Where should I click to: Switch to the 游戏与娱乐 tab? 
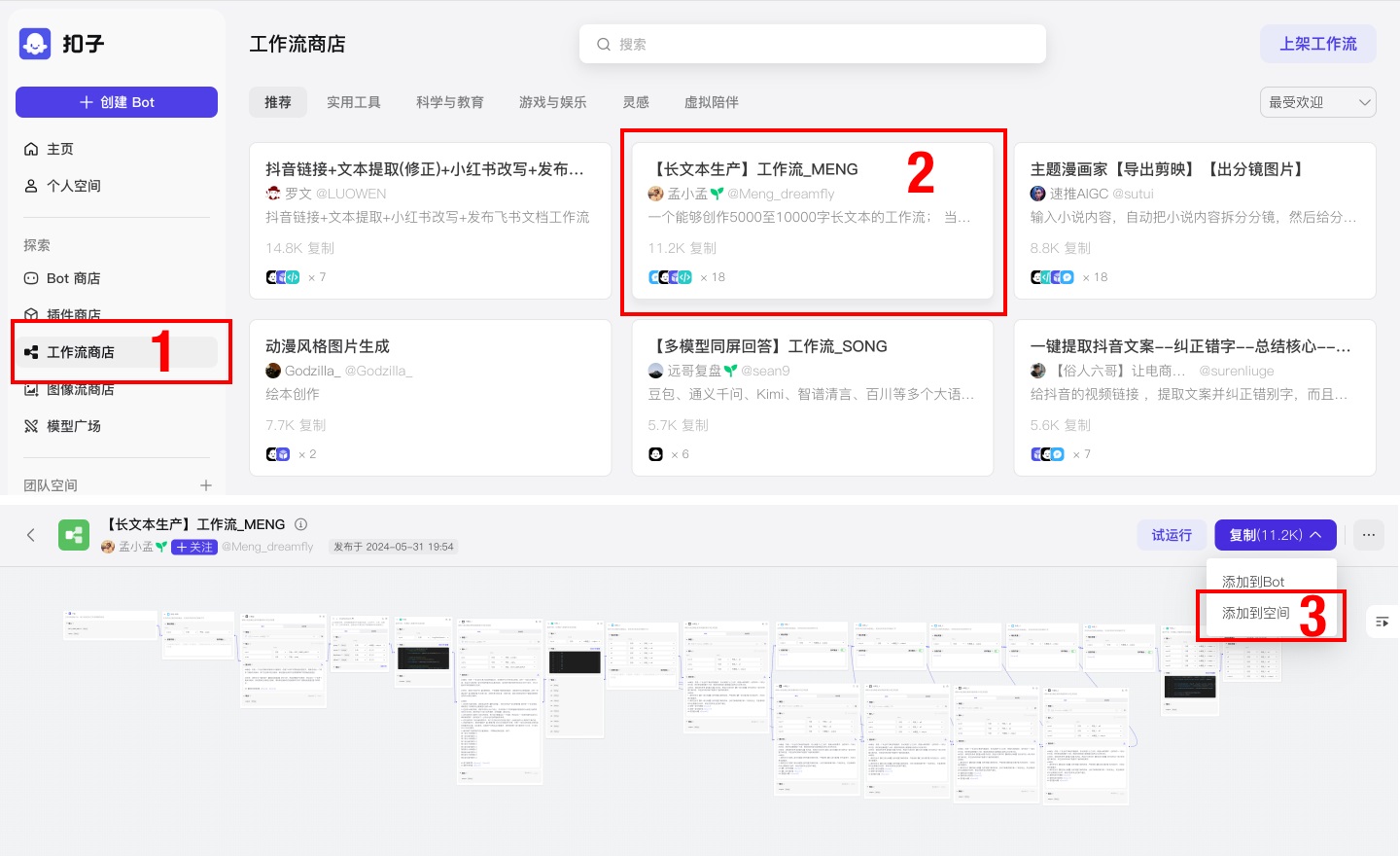[553, 102]
